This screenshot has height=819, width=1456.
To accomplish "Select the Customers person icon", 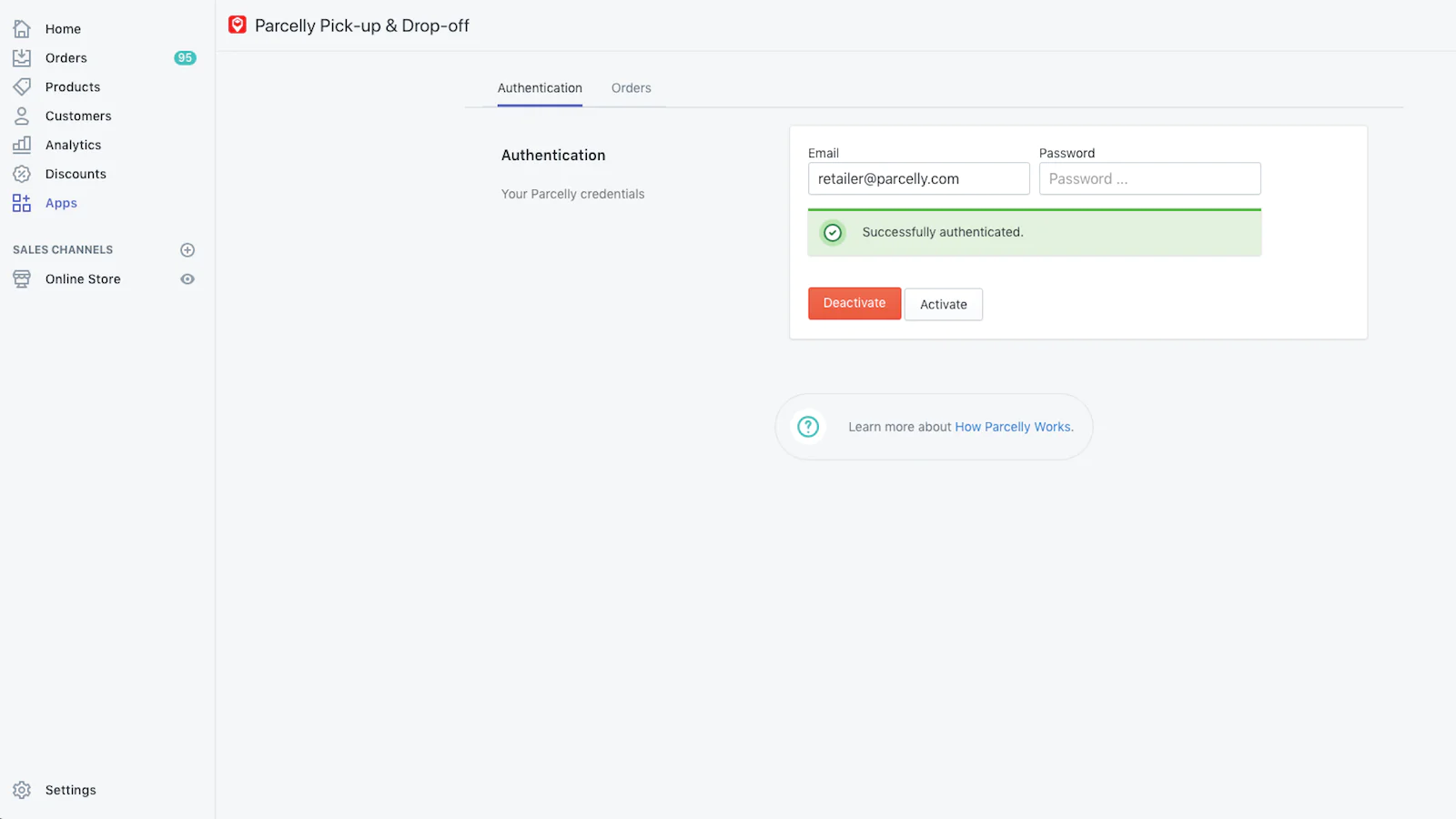I will point(22,116).
